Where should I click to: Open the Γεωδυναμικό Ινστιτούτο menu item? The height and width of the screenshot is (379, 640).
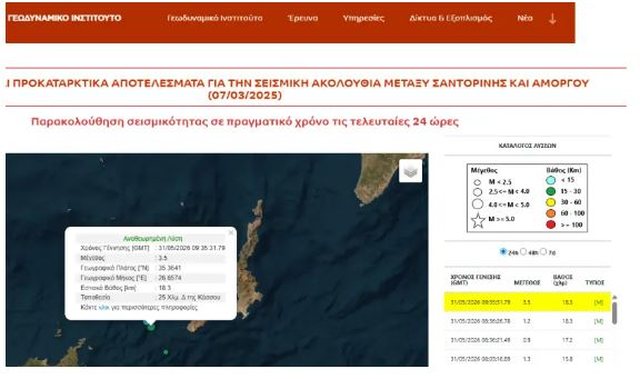tap(215, 18)
